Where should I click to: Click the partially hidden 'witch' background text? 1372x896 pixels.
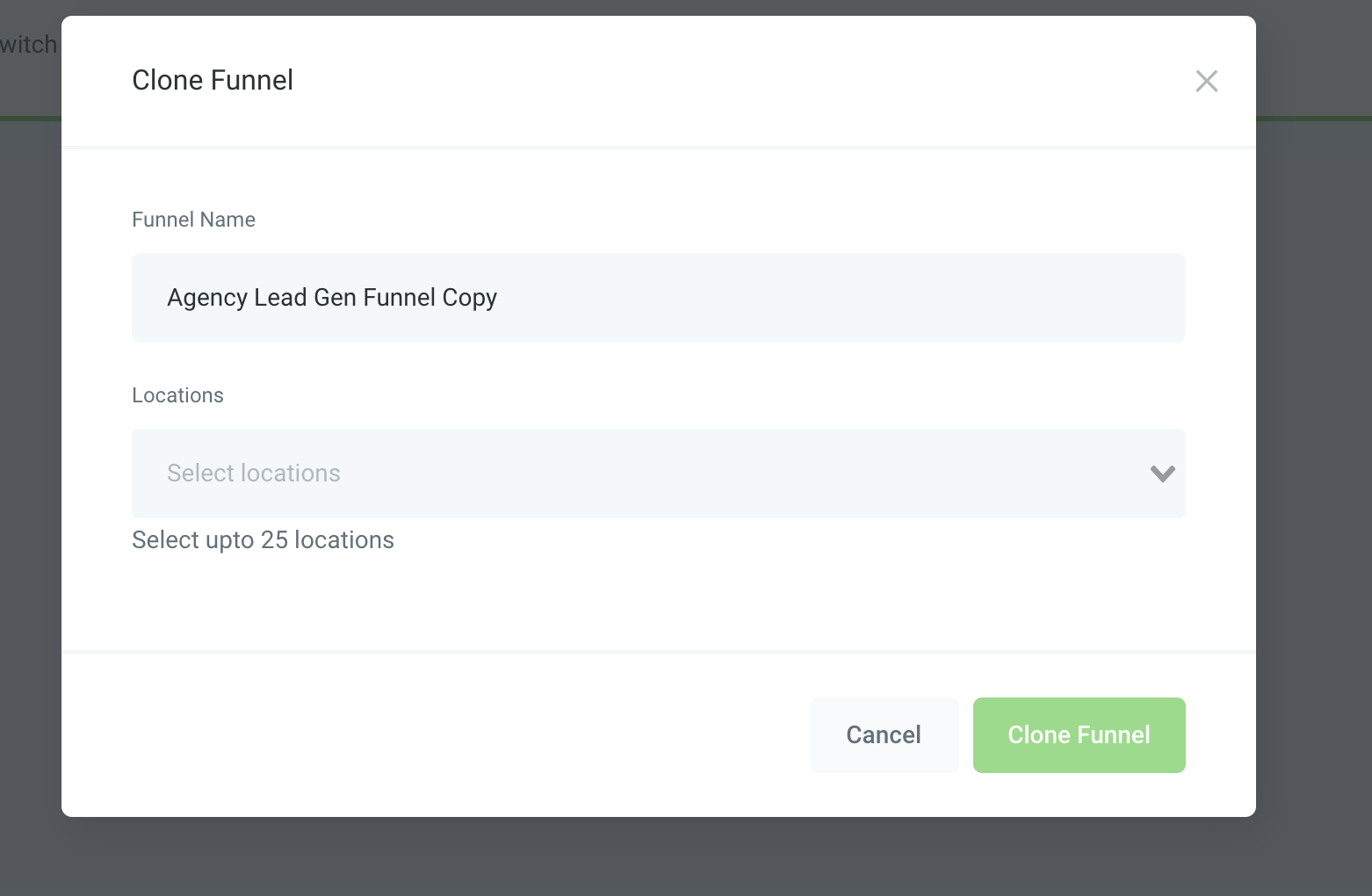[x=28, y=44]
